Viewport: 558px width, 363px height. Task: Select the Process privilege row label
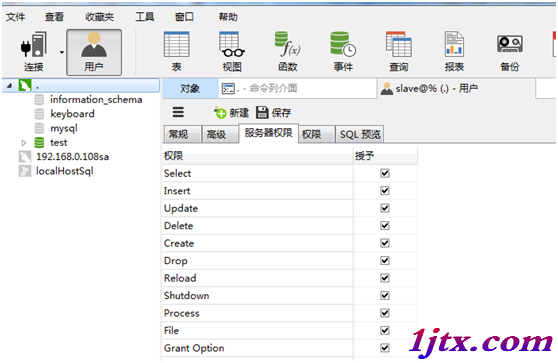tap(181, 313)
